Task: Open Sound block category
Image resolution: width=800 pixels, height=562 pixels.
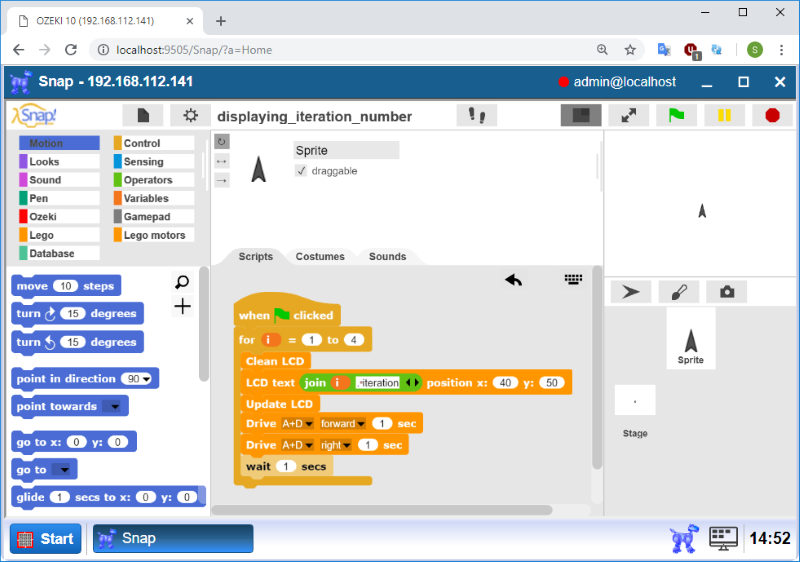Action: [x=59, y=180]
